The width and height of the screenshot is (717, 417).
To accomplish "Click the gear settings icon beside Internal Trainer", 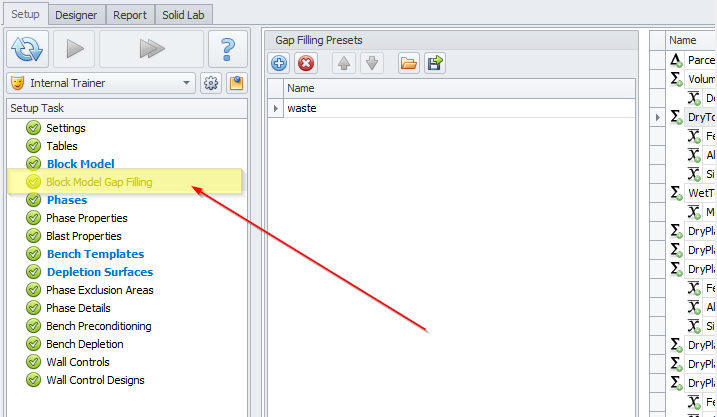I will tap(211, 83).
